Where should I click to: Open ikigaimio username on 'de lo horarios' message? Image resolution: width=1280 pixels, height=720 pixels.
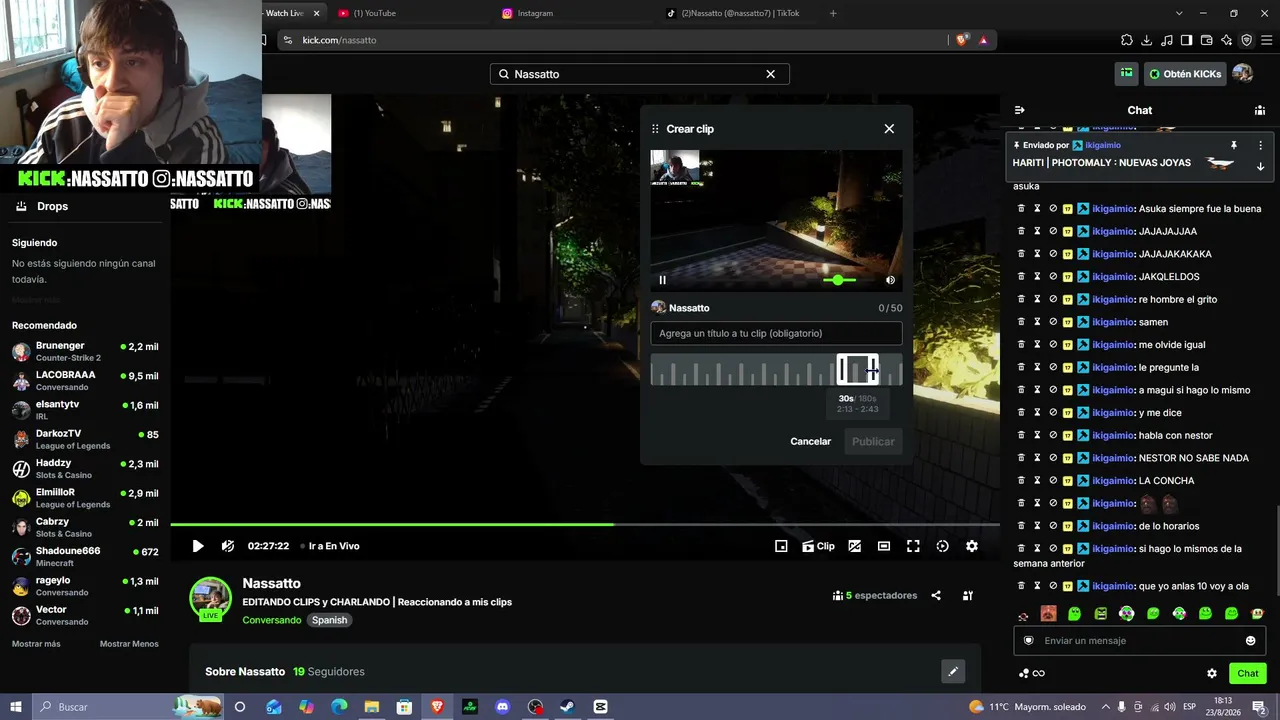(x=1113, y=526)
